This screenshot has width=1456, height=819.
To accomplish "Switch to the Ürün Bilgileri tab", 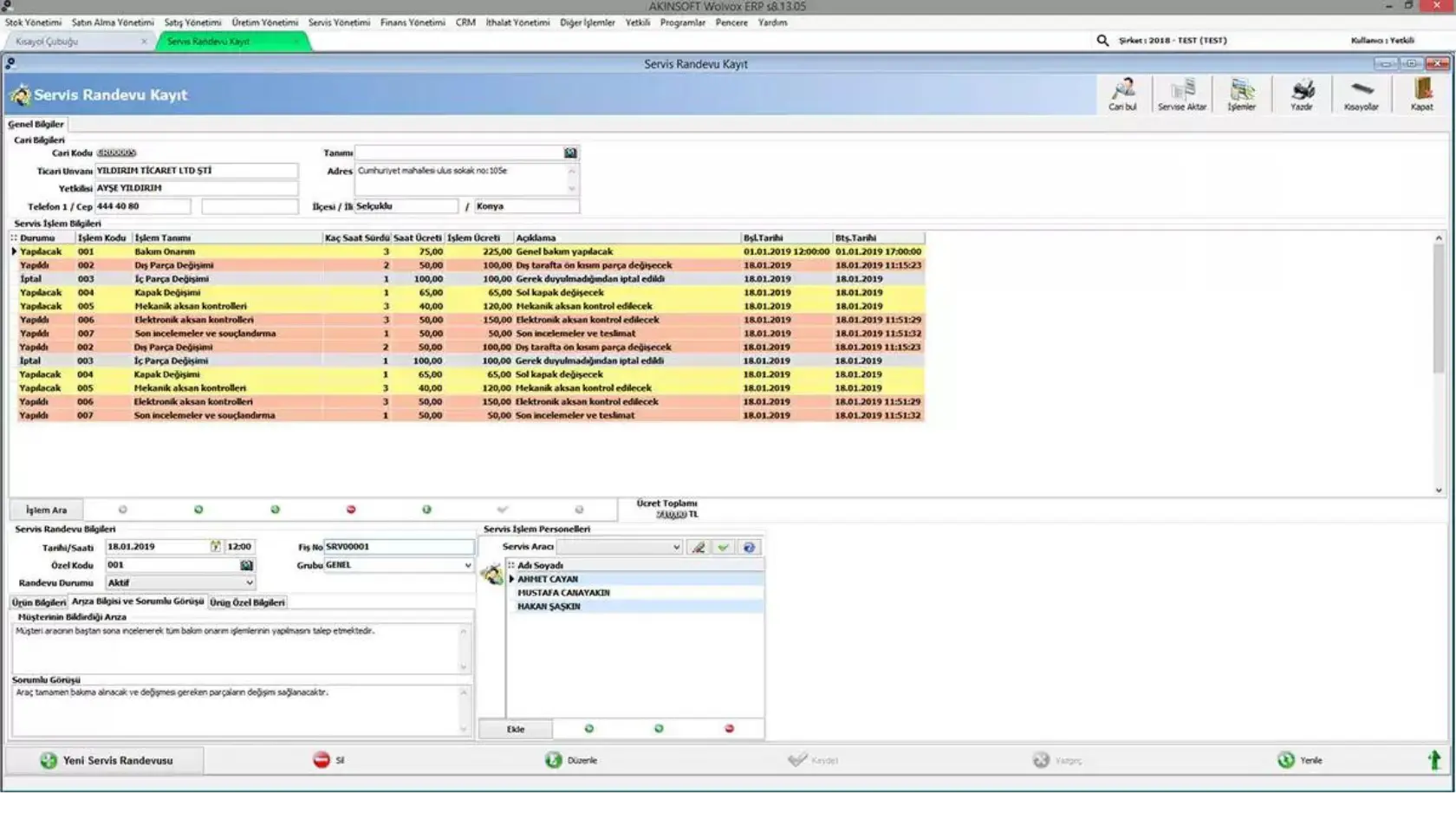I will pos(38,602).
